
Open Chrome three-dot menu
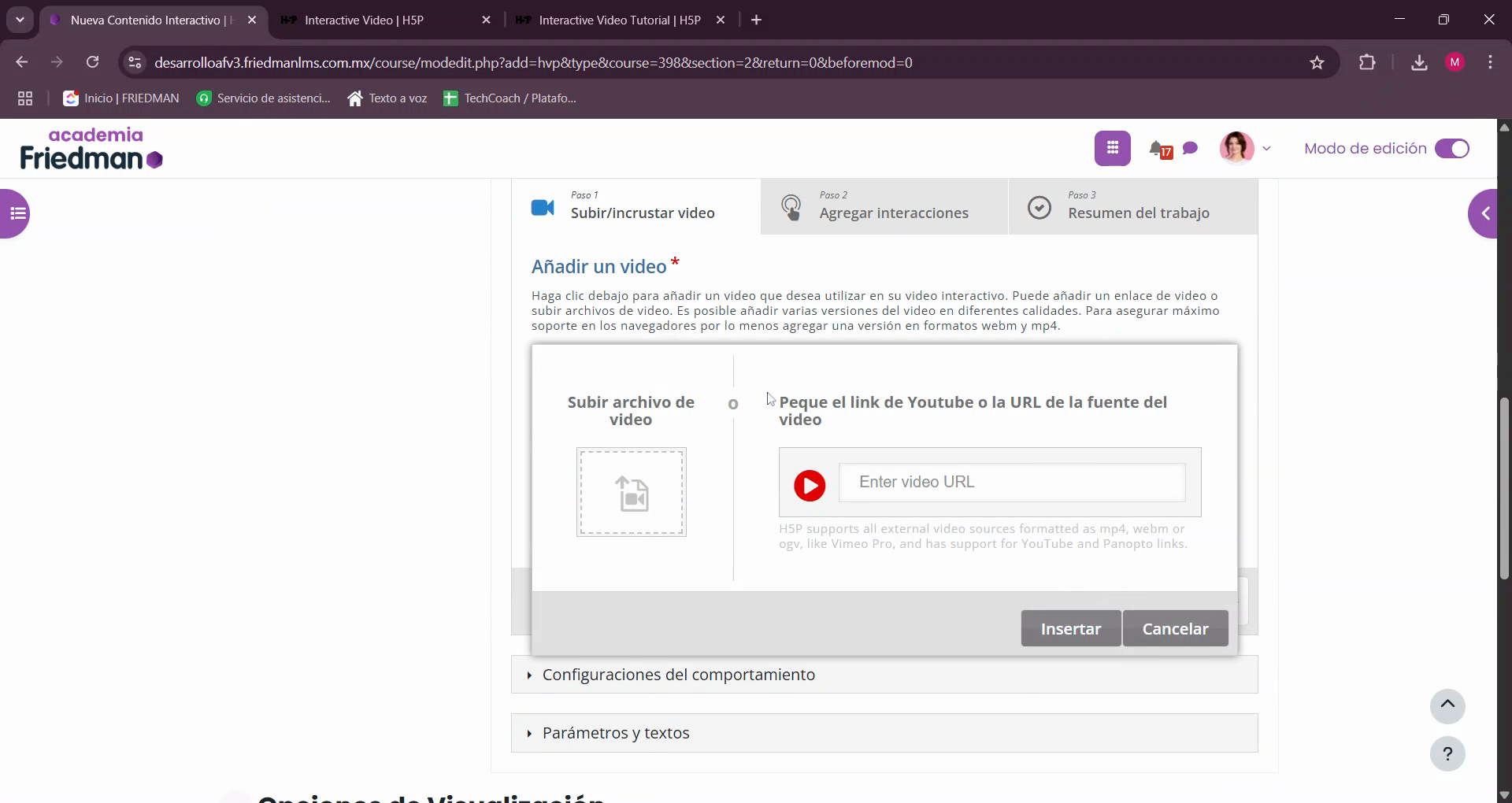click(1490, 62)
